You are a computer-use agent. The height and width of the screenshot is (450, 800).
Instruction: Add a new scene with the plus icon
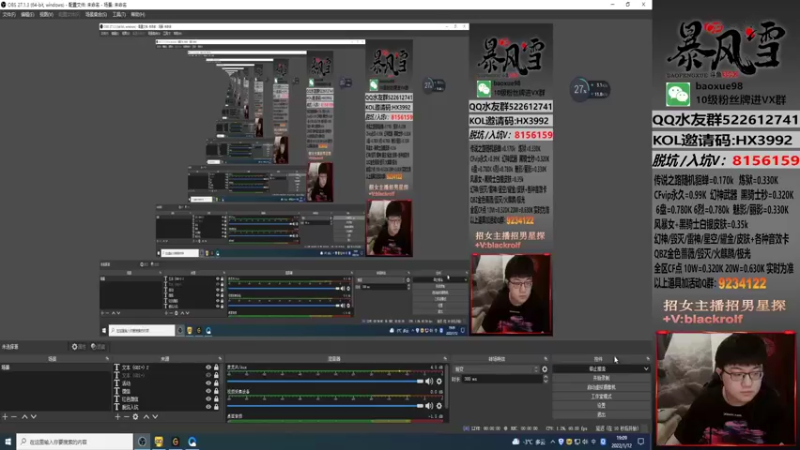[x=5, y=417]
